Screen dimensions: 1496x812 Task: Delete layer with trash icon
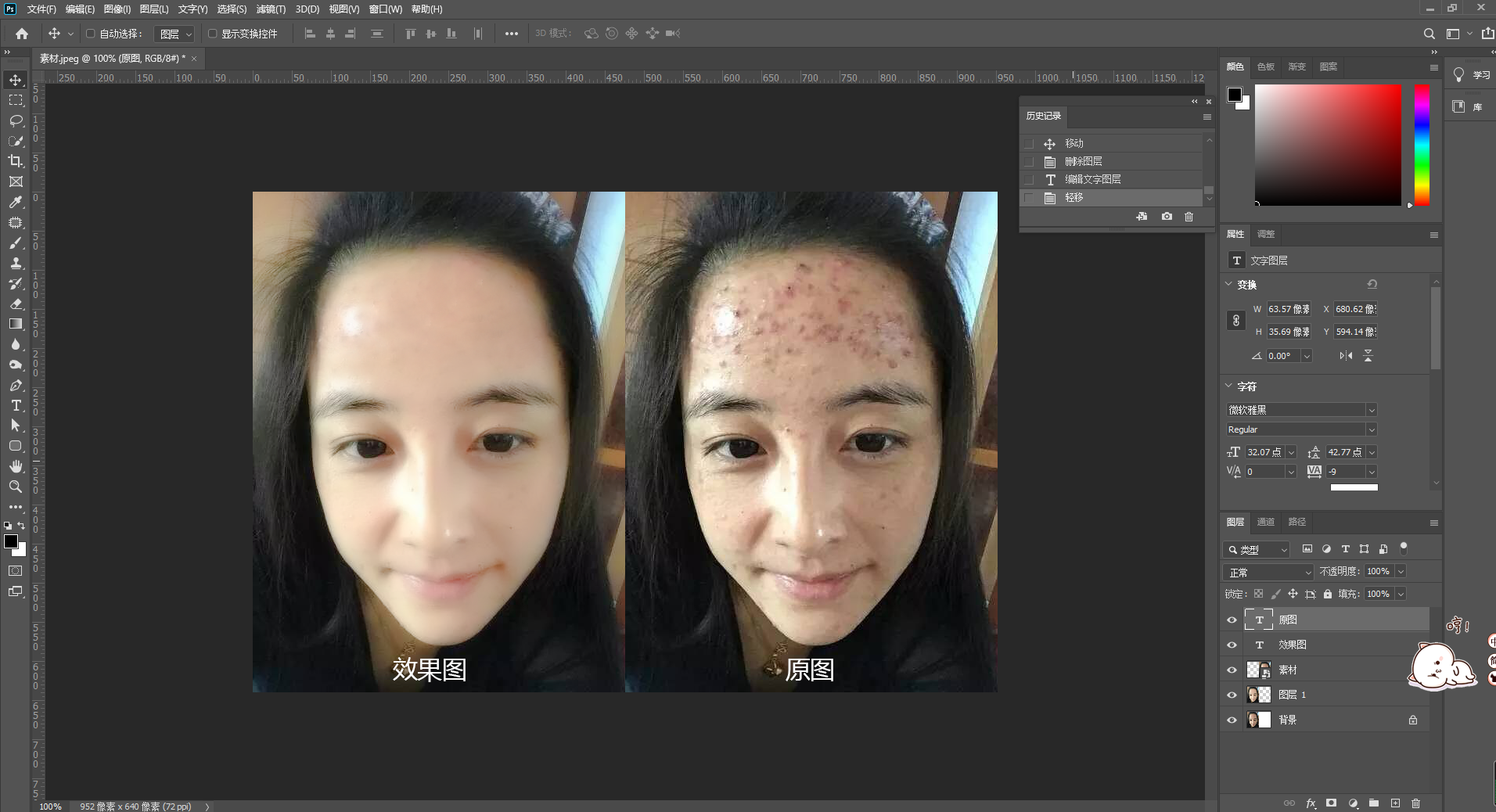point(1415,803)
